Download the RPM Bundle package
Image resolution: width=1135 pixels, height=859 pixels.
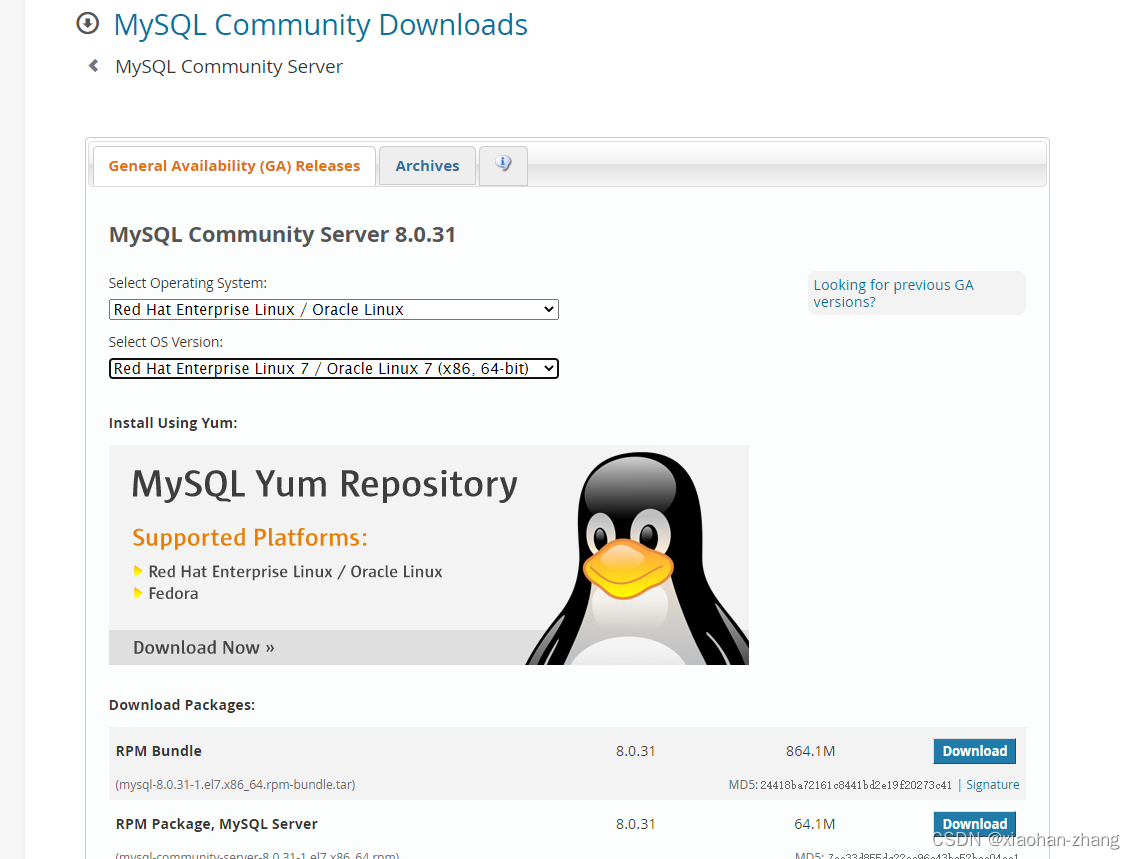pos(974,751)
